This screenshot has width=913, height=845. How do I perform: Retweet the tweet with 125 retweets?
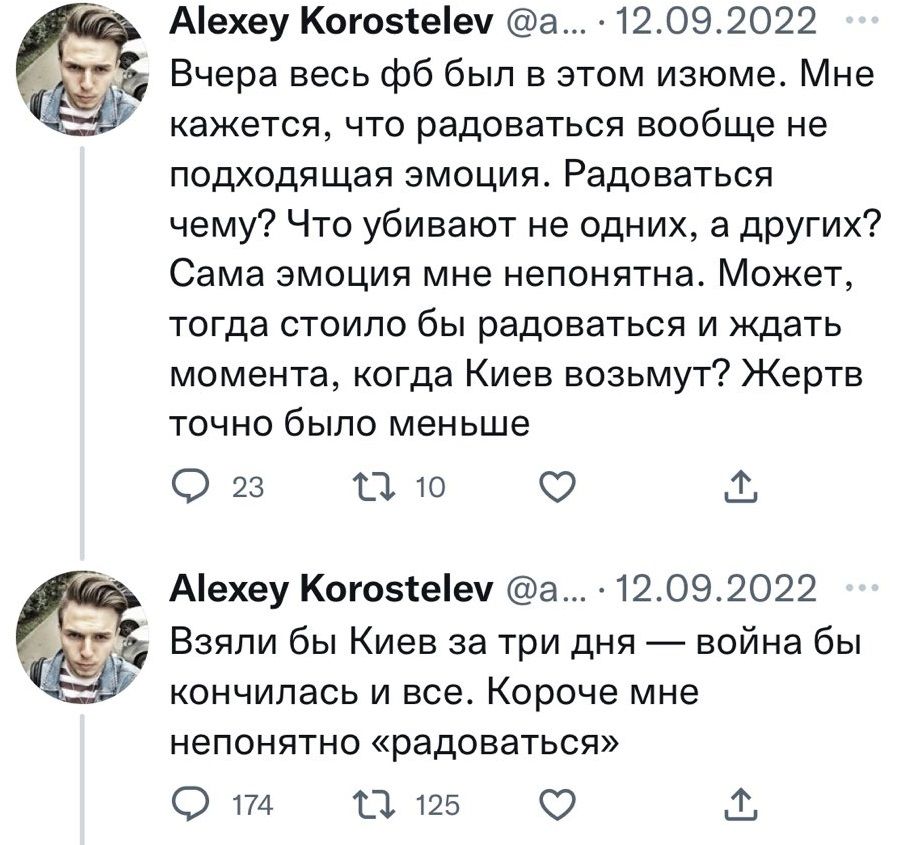pos(380,803)
